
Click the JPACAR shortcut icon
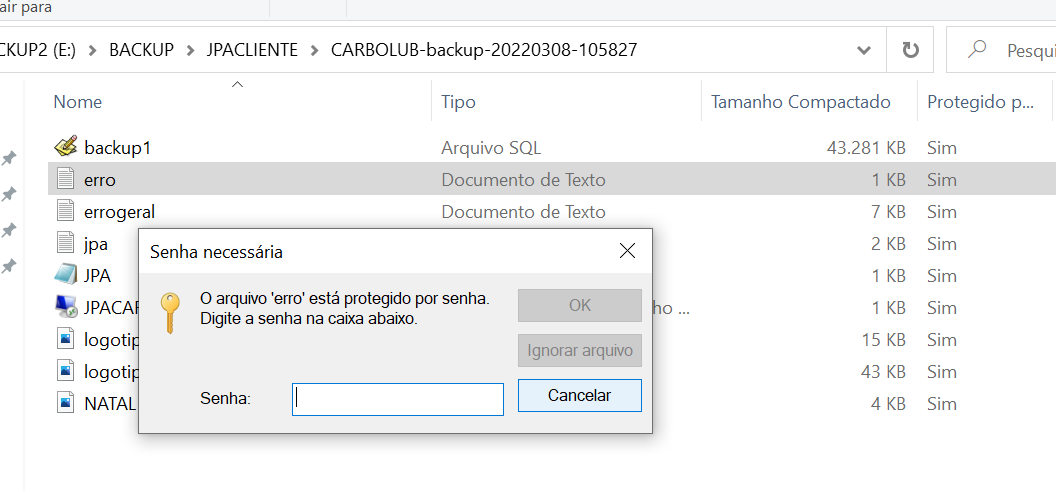(65, 307)
